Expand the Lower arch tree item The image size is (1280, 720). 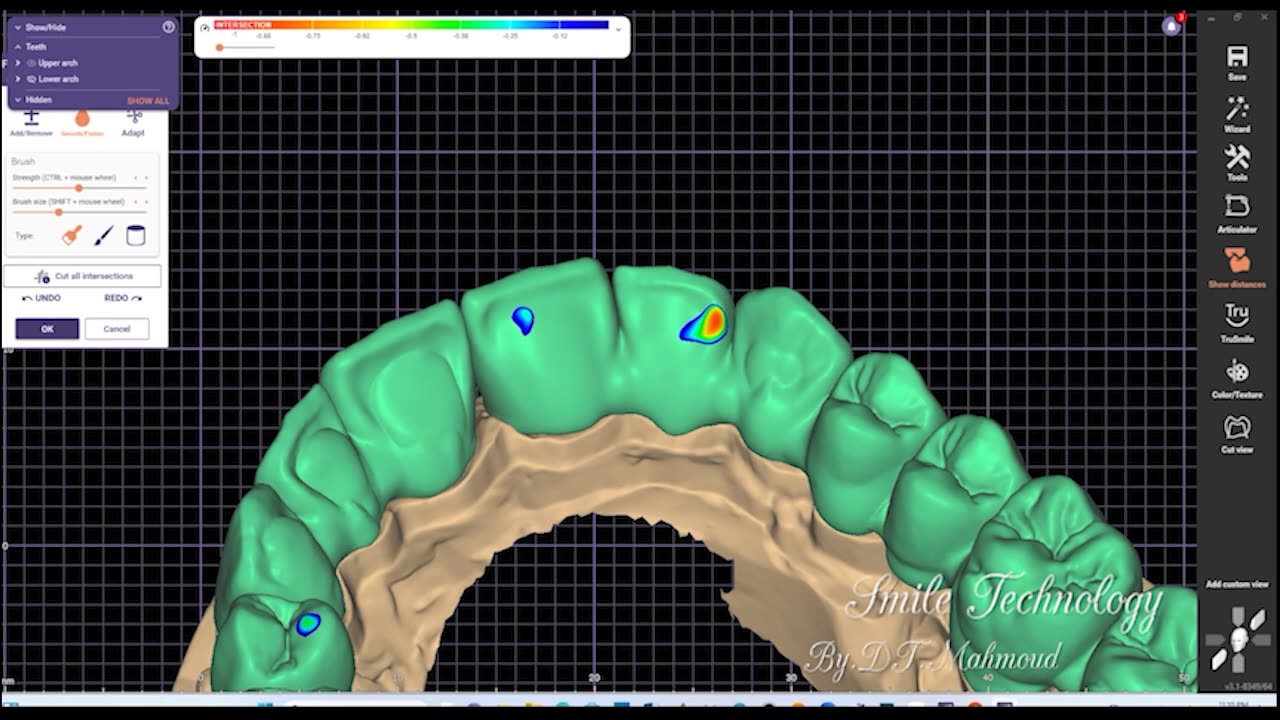tap(18, 79)
